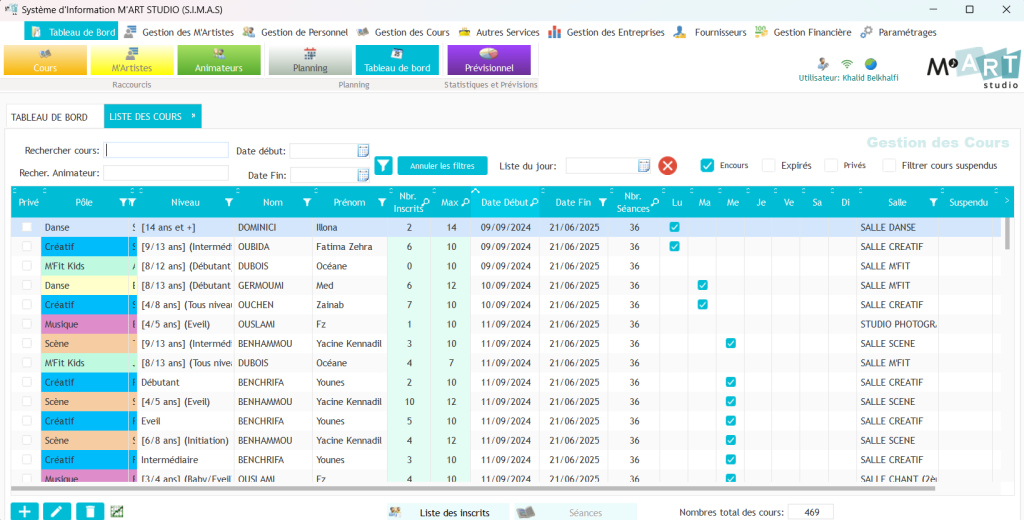The height and width of the screenshot is (520, 1024).
Task: Open calendar picker for Date Fin
Action: [364, 175]
